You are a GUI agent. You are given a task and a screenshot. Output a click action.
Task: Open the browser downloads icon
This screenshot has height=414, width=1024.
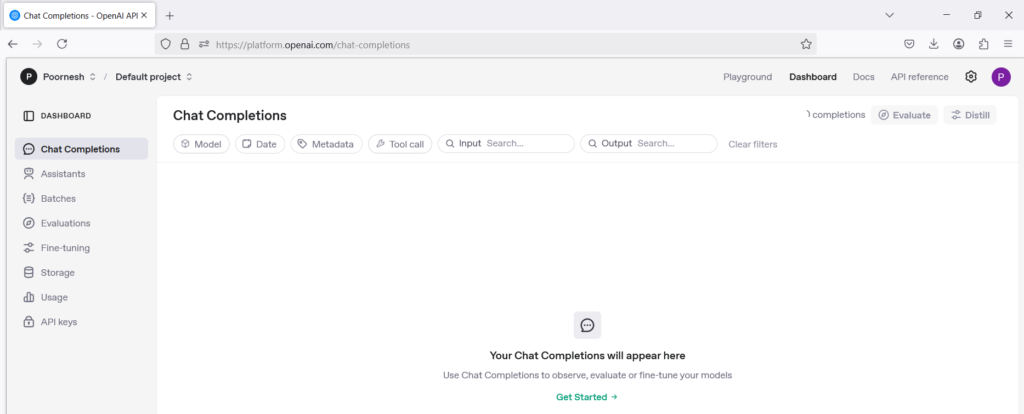tap(933, 44)
